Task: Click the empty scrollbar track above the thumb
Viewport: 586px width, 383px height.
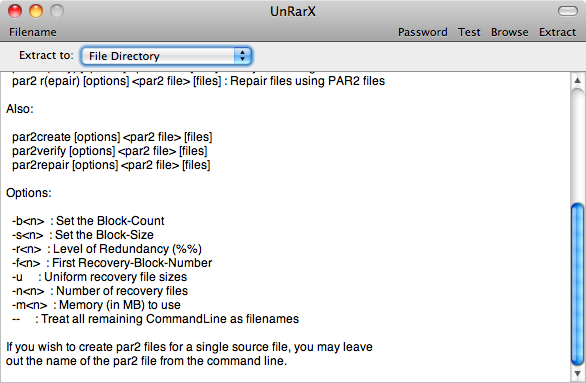Action: click(x=577, y=146)
